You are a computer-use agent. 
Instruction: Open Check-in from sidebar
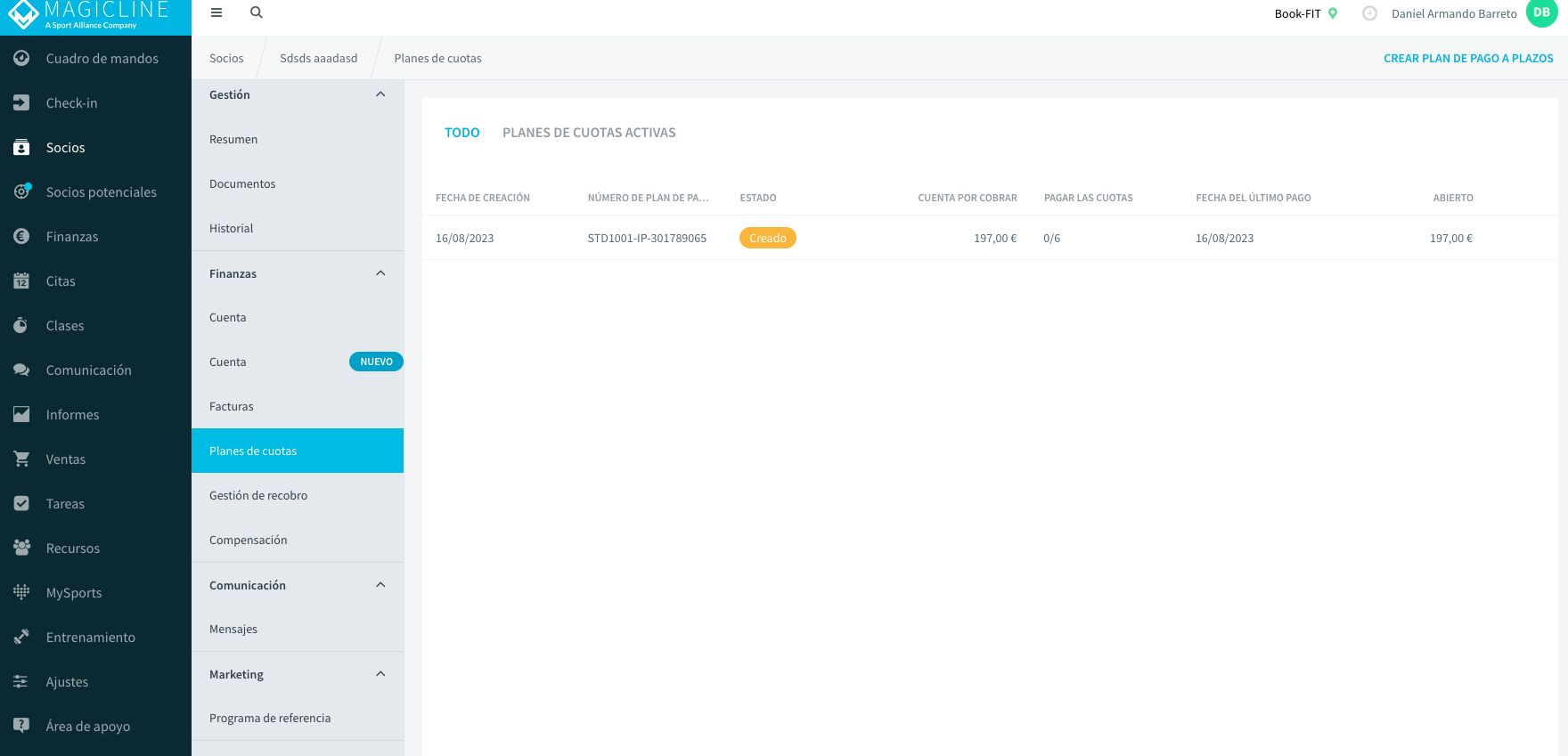click(95, 103)
